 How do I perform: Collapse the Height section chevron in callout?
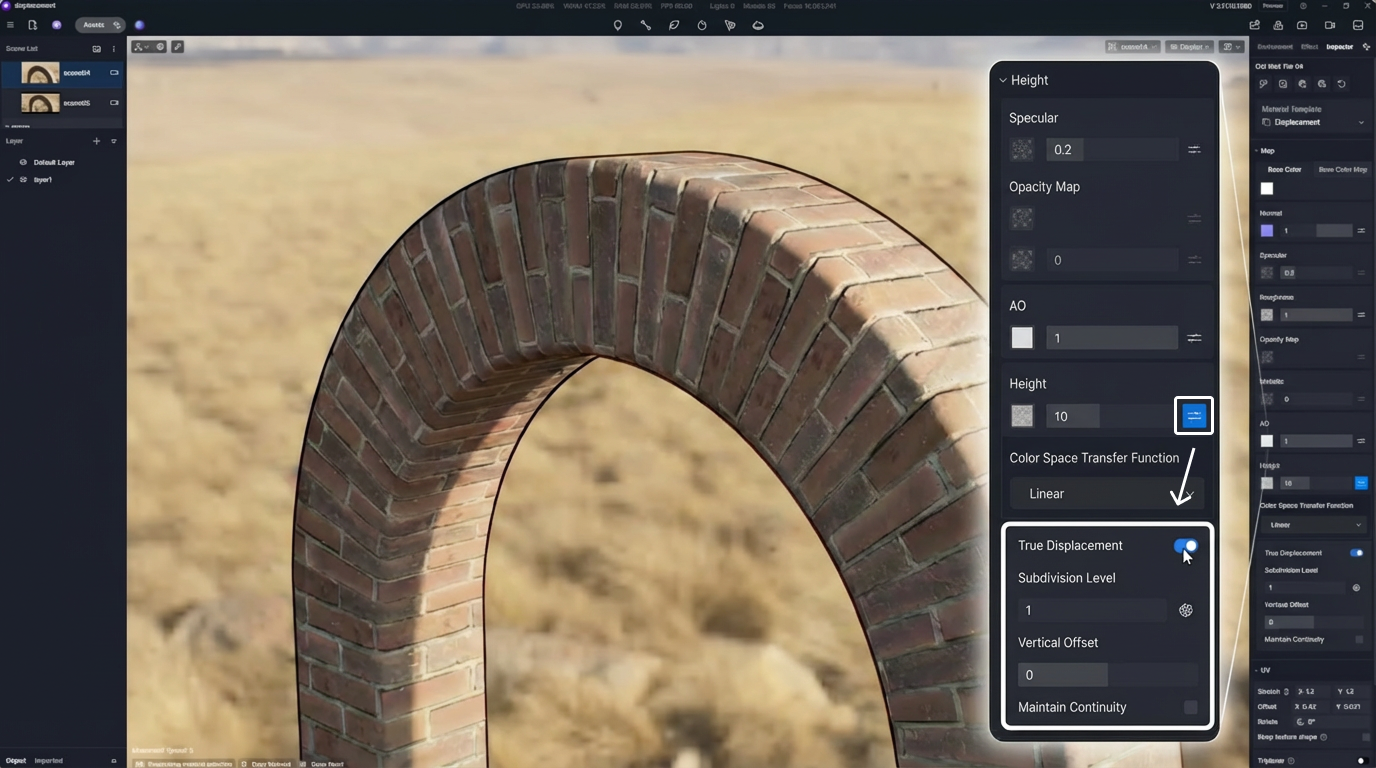[x=1002, y=81]
